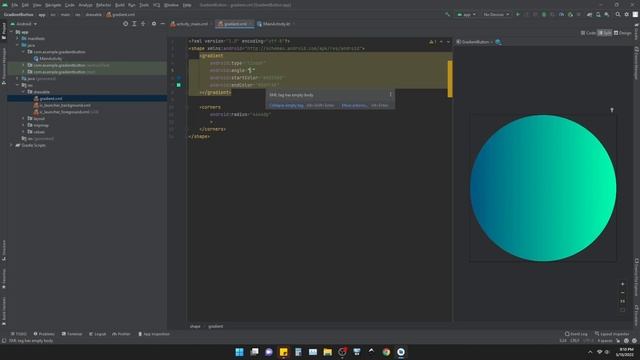Click the warning count indicator in editor
Image resolution: width=640 pixels, height=360 pixels.
[x=433, y=42]
